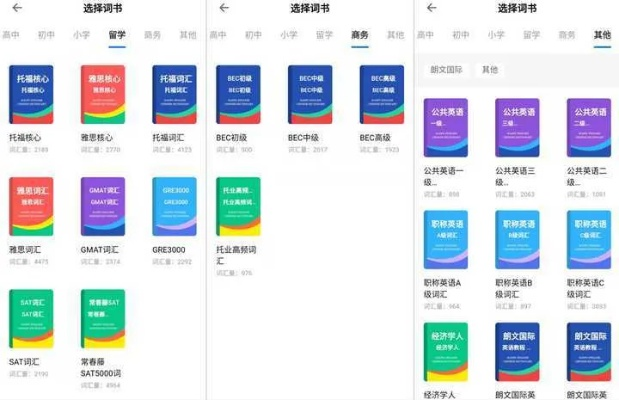Select the green SAT词汇 book cover
The width and height of the screenshot is (619, 400).
(31, 319)
